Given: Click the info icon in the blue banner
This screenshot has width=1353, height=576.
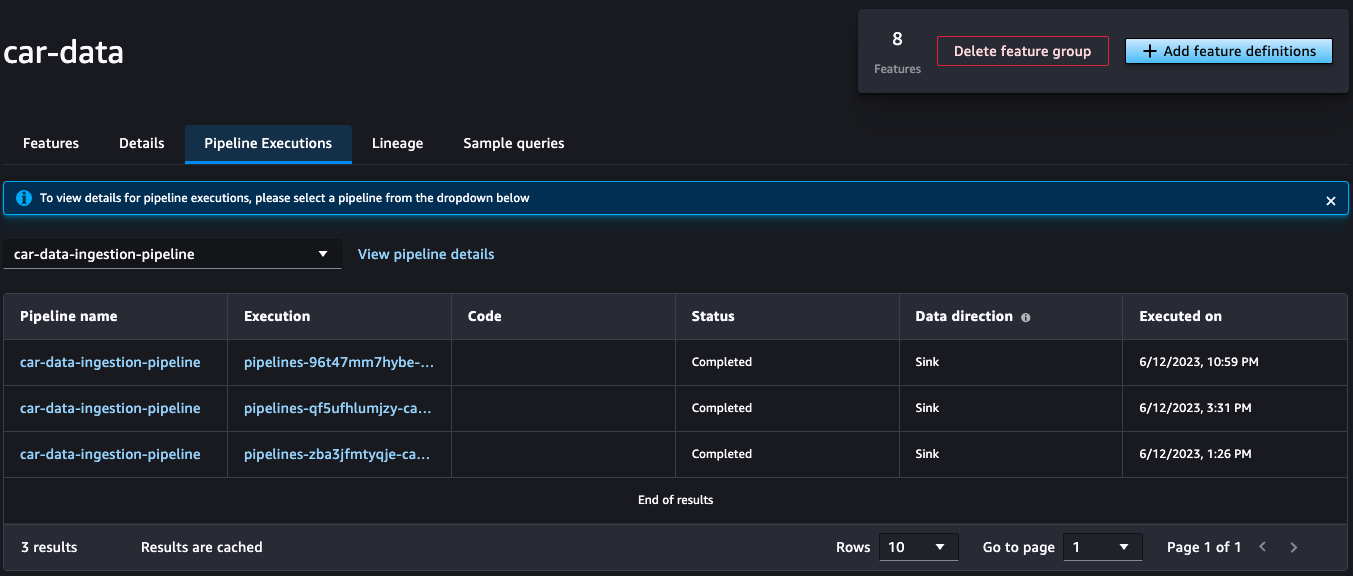Looking at the screenshot, I should pos(23,198).
